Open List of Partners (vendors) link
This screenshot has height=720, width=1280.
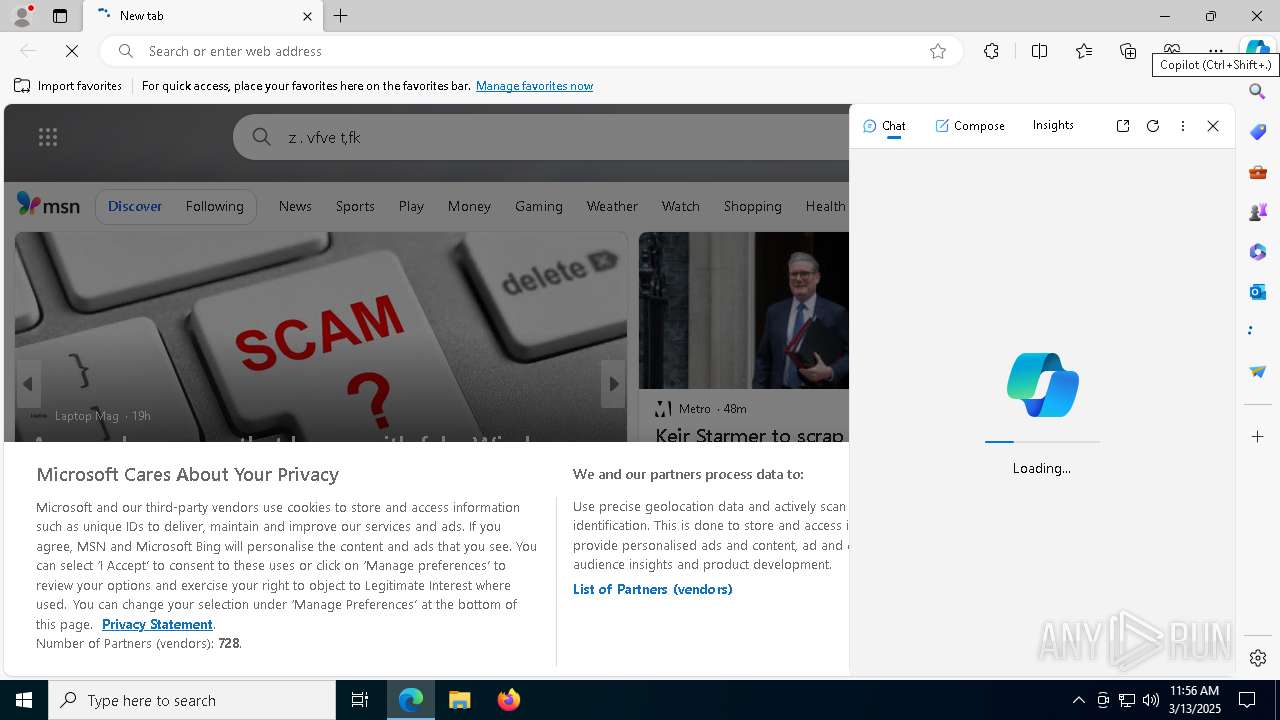[x=652, y=589]
